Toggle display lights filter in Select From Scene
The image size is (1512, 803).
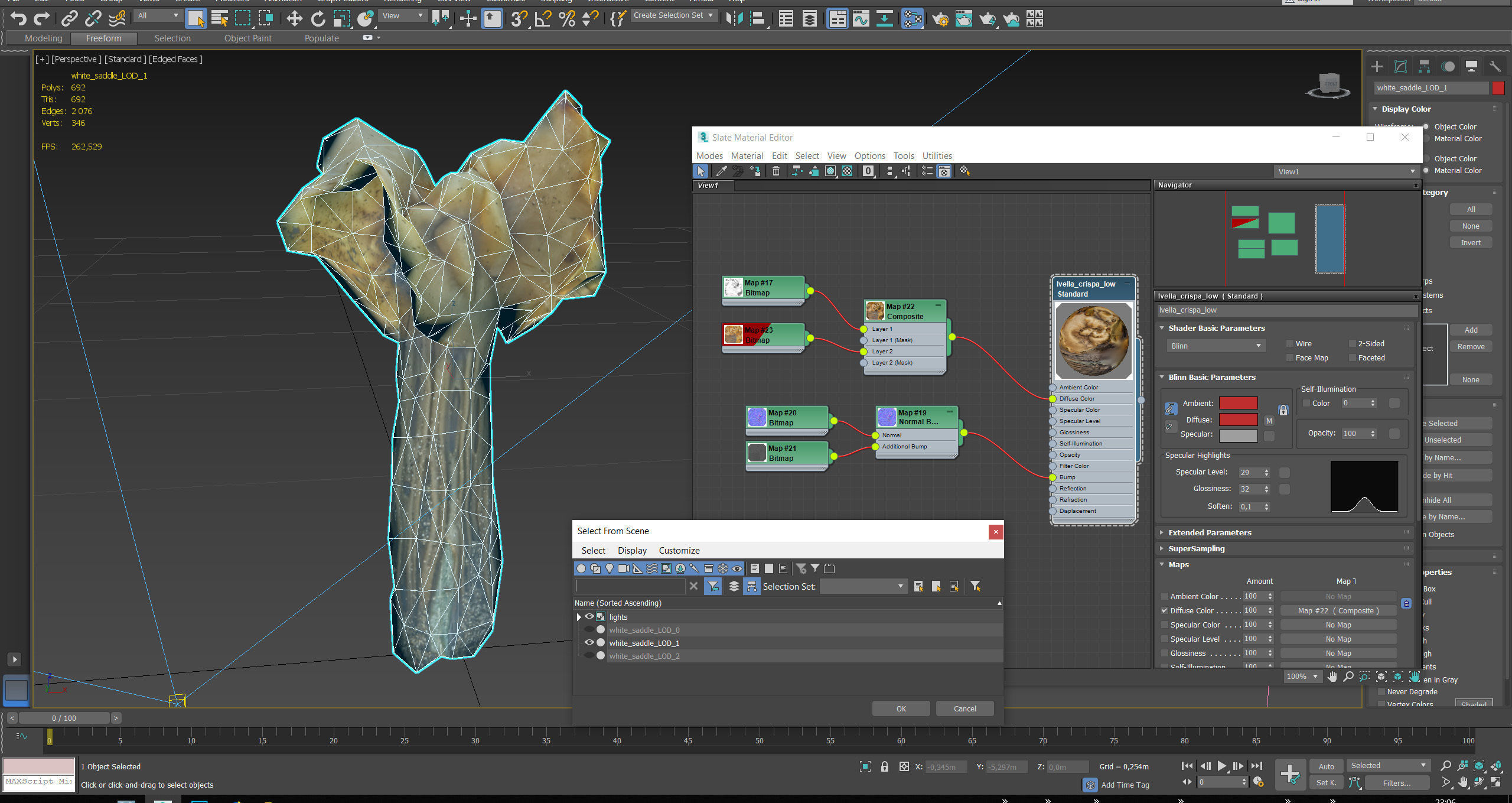(610, 568)
